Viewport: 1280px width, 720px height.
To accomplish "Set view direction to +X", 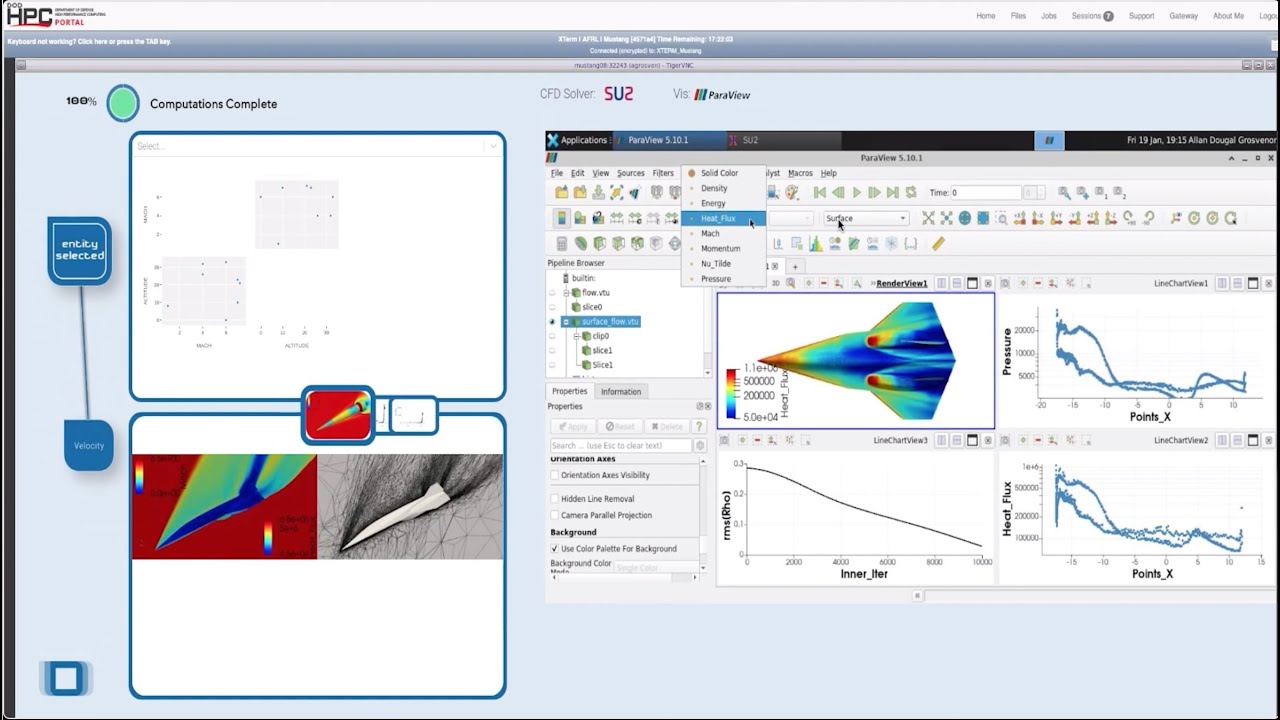I will 1020,218.
